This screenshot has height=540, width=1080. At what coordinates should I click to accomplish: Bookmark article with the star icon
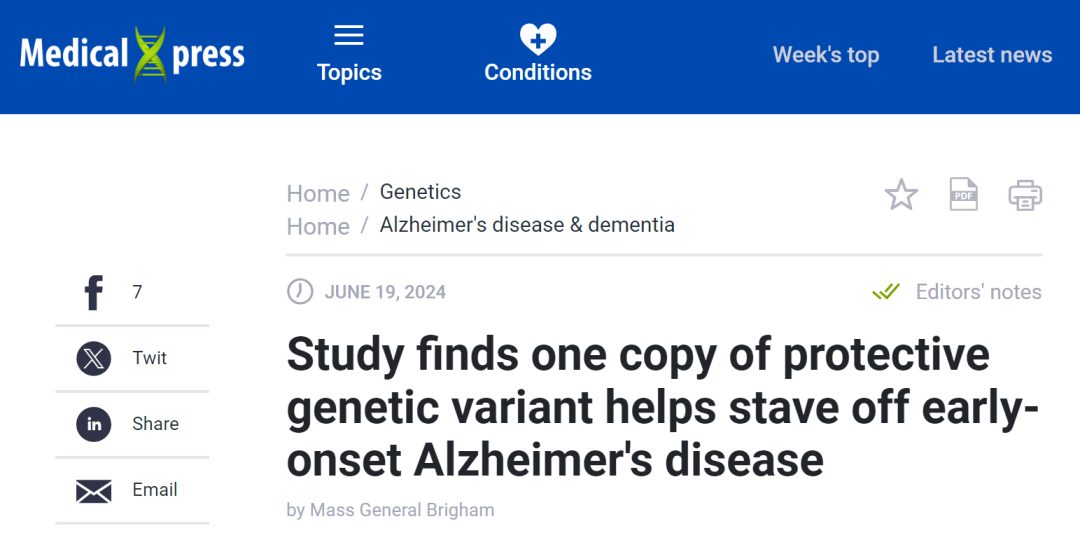pos(901,195)
